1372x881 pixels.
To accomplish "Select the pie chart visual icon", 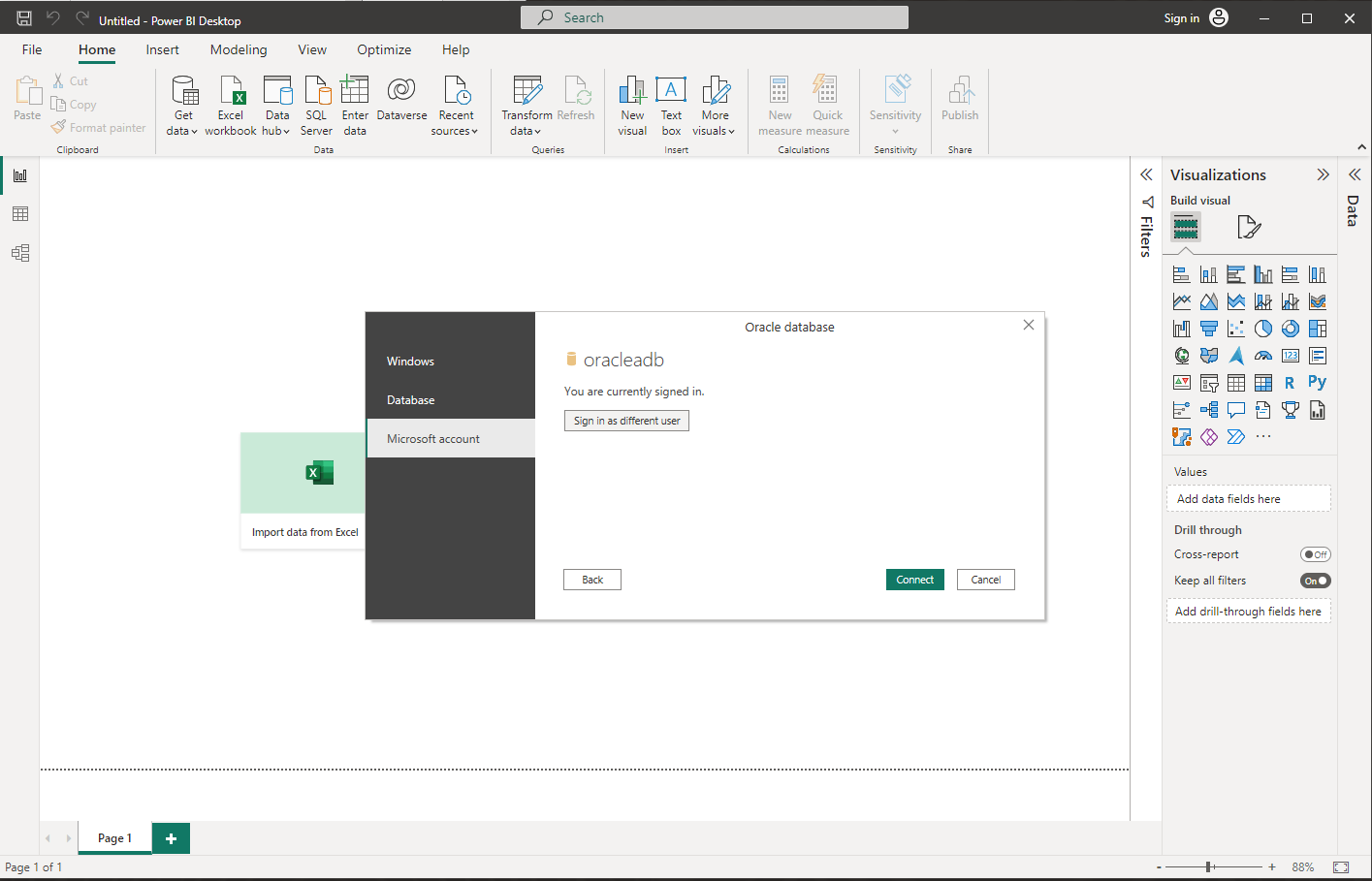I will tap(1263, 330).
